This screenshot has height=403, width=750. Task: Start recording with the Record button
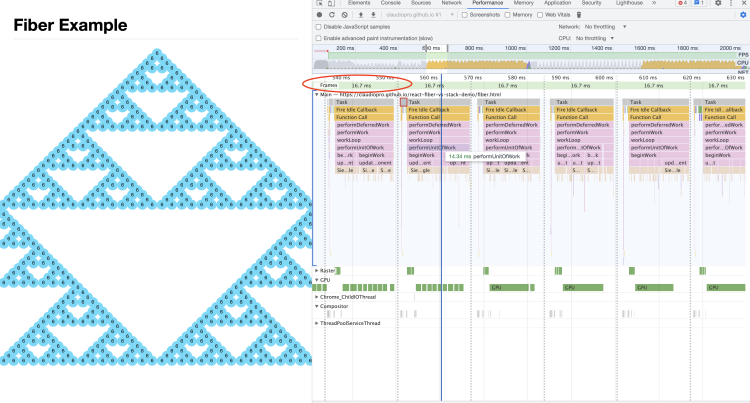[x=320, y=15]
